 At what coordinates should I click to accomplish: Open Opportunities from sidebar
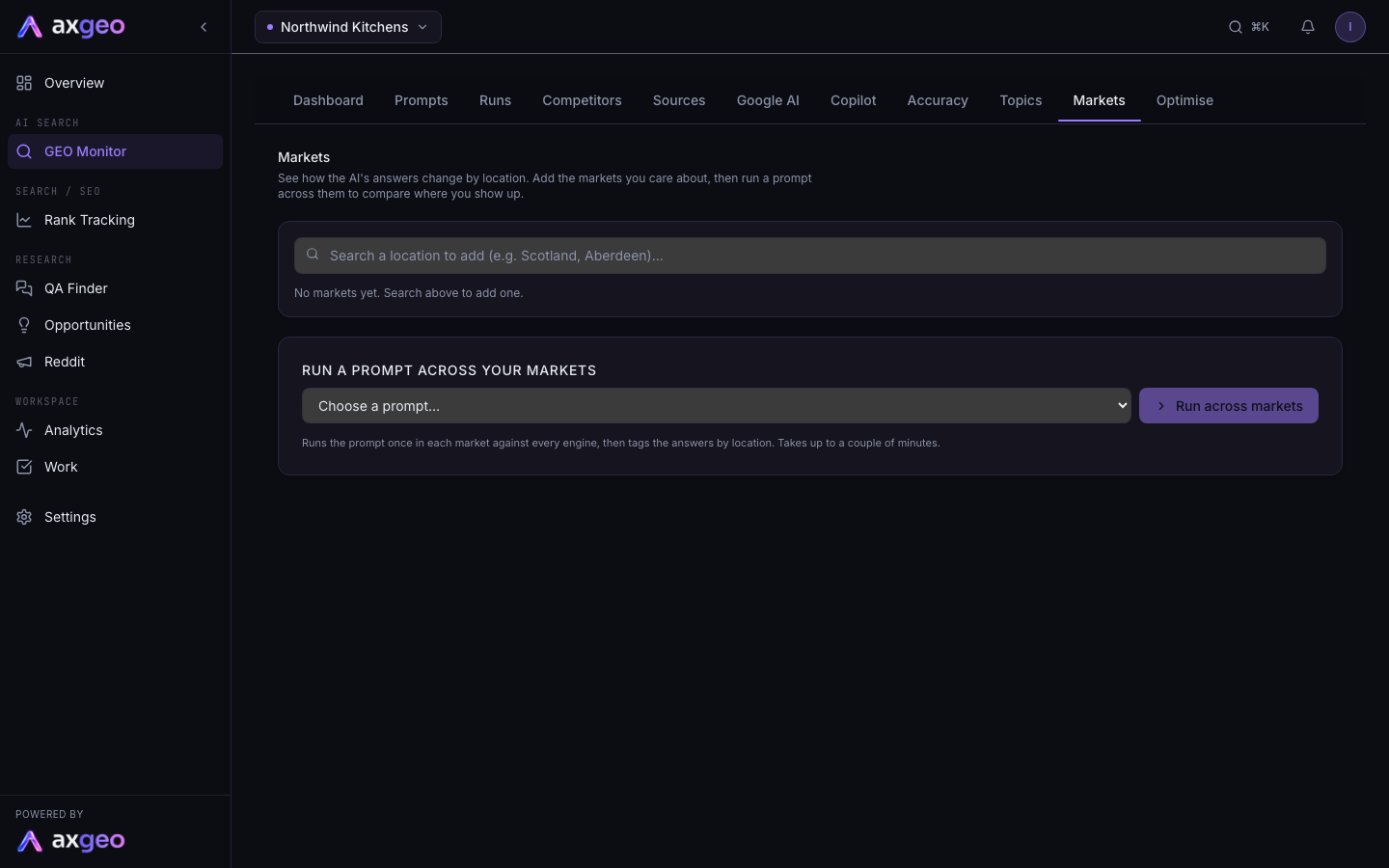115,325
